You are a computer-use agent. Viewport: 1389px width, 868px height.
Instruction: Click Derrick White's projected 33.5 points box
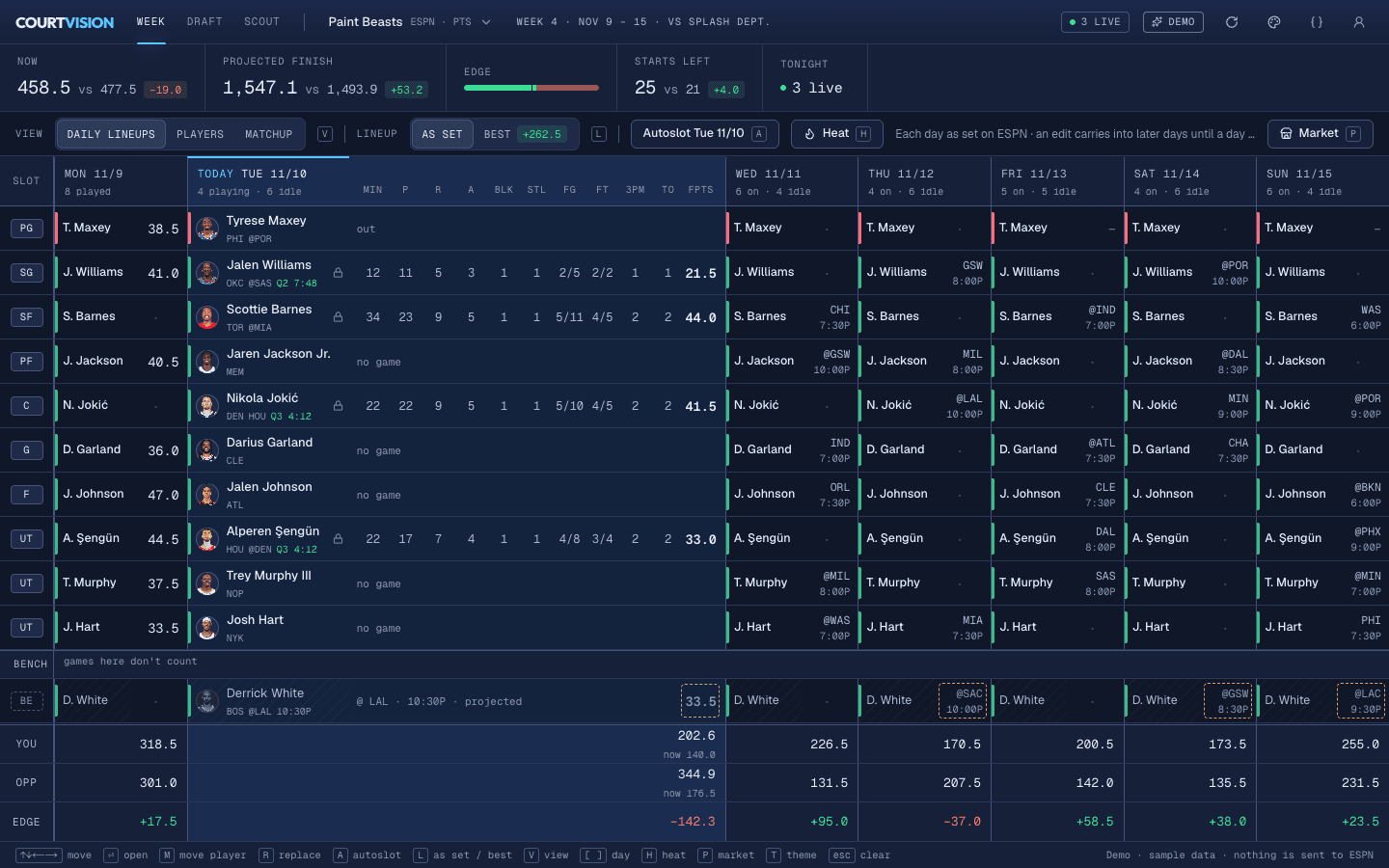click(700, 701)
